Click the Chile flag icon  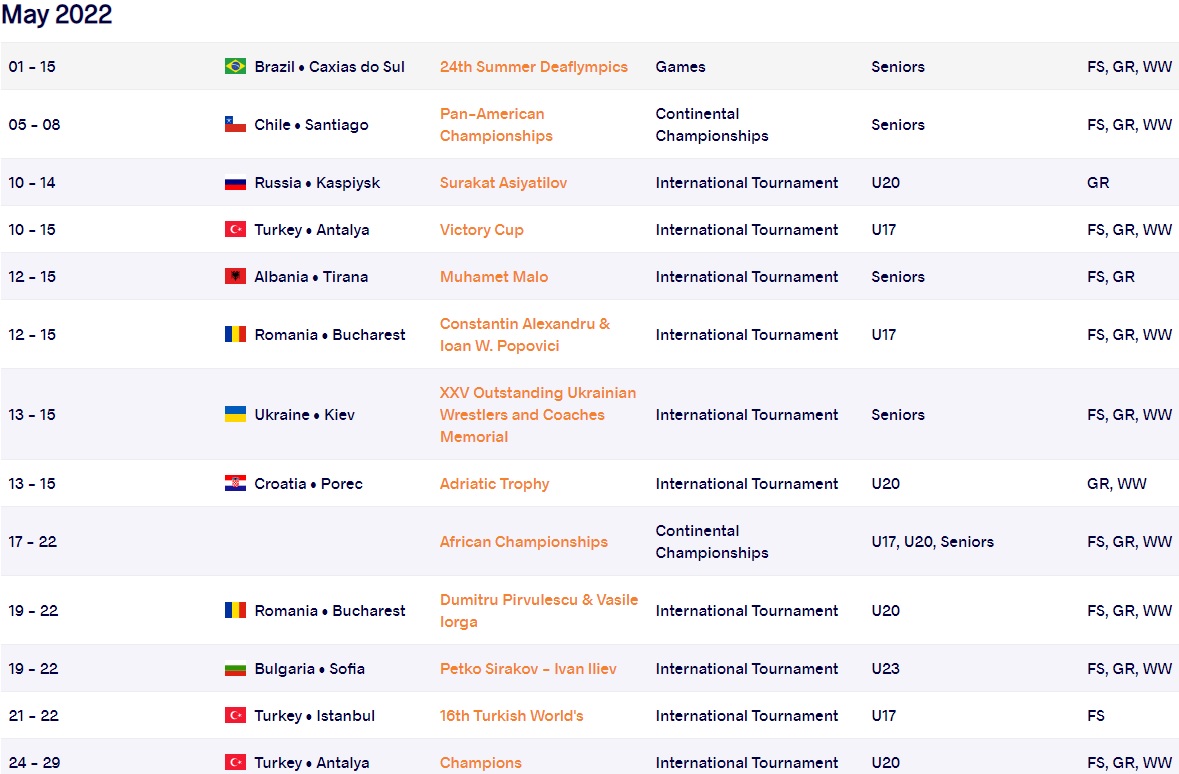235,125
